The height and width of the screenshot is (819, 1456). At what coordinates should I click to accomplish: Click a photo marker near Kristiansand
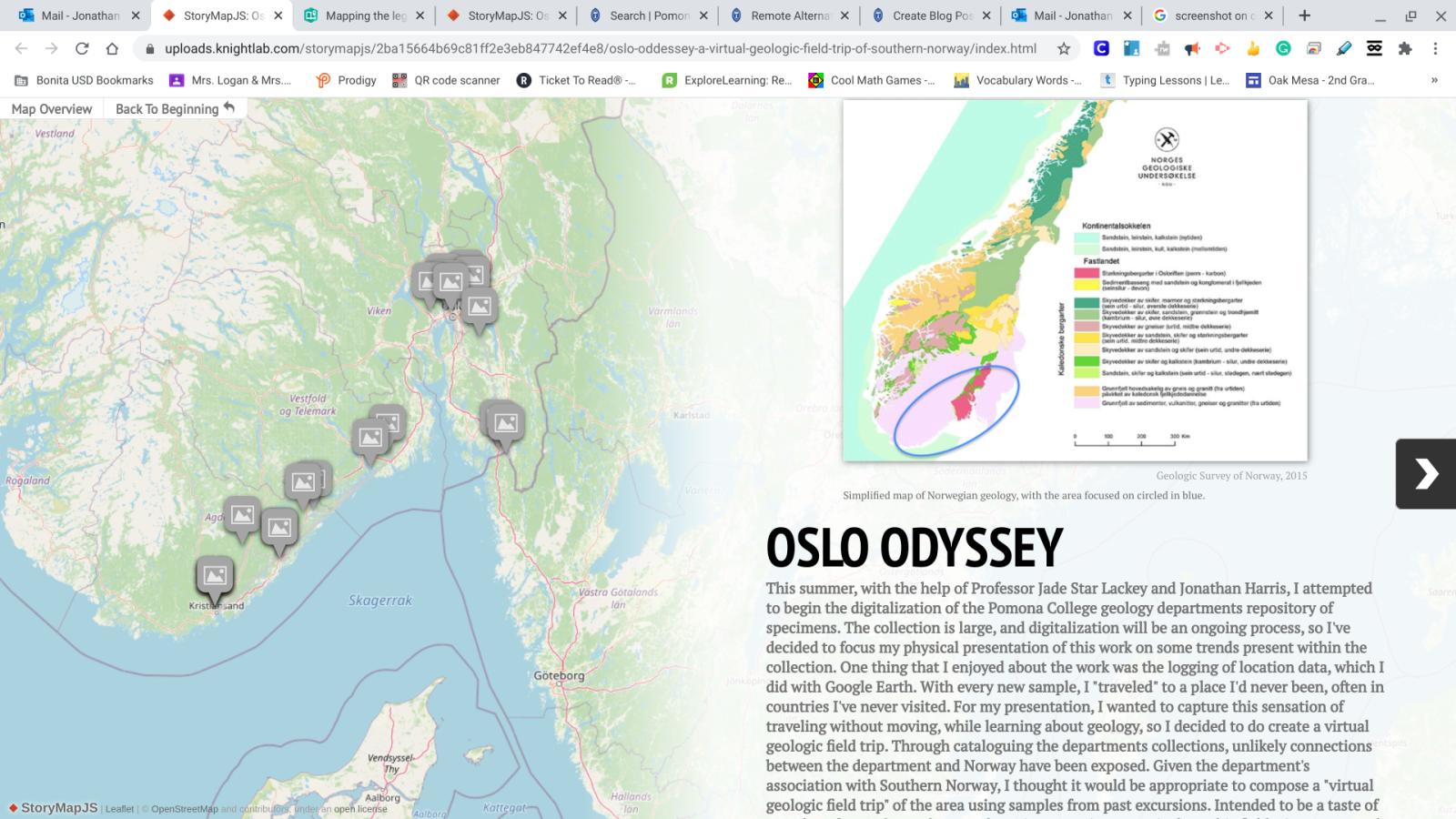click(214, 573)
